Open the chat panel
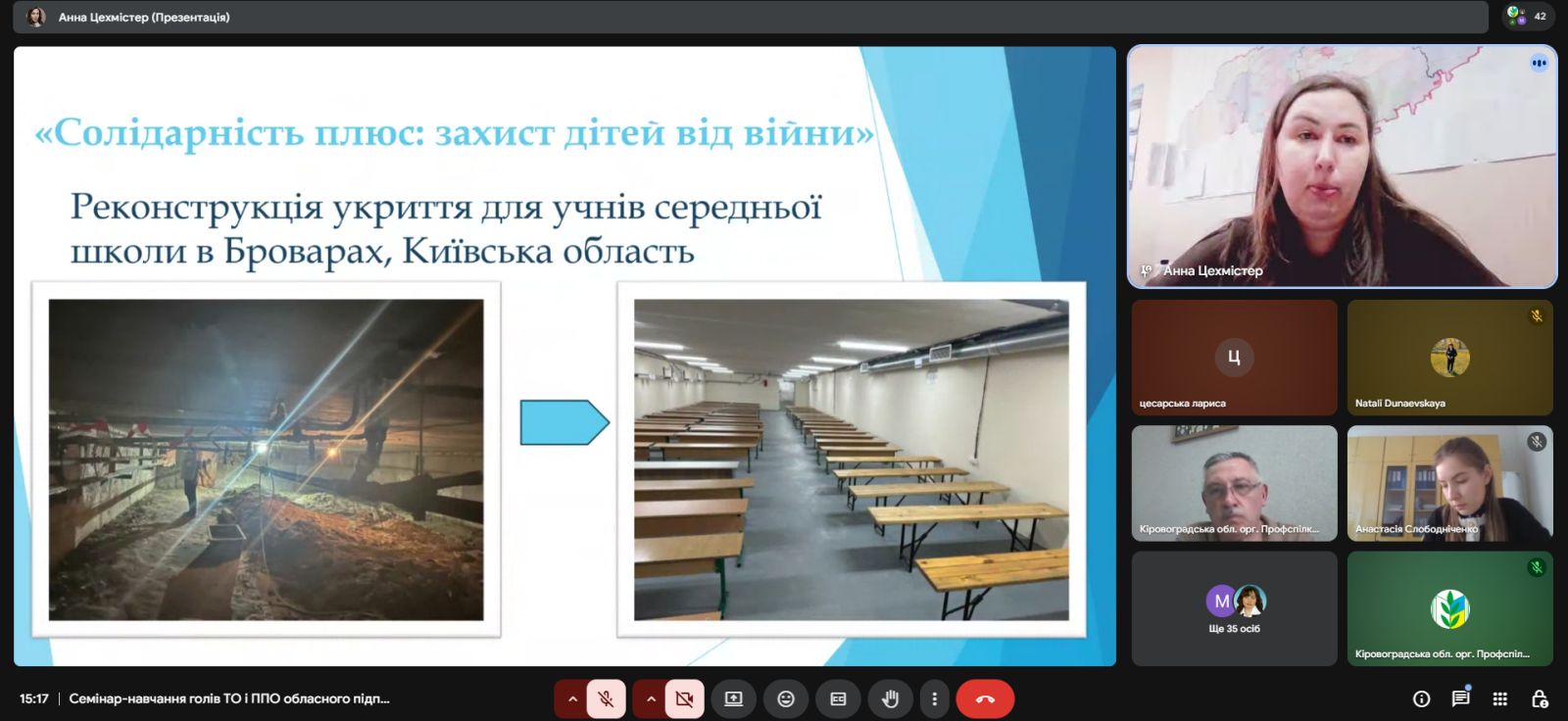The width and height of the screenshot is (1568, 721). (x=1460, y=698)
